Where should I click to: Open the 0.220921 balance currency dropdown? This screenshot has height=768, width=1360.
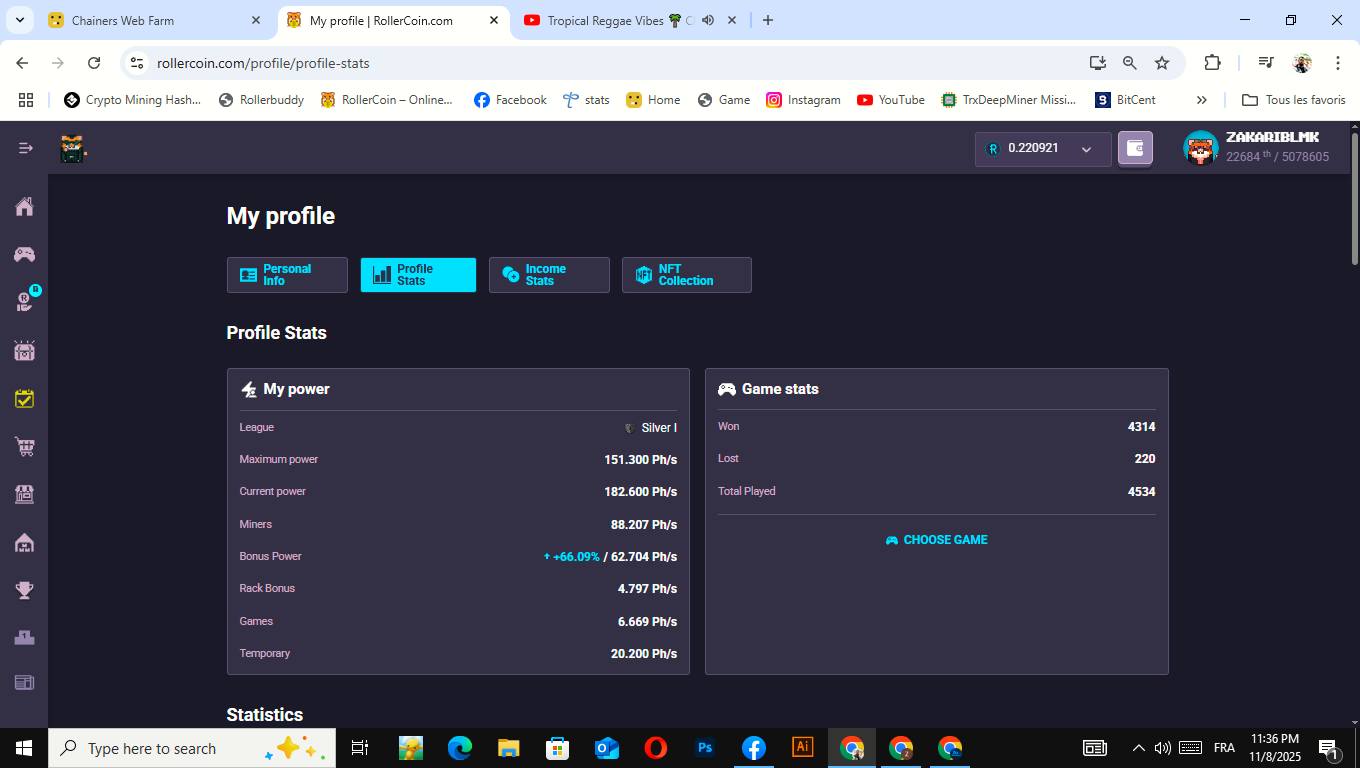point(1043,149)
